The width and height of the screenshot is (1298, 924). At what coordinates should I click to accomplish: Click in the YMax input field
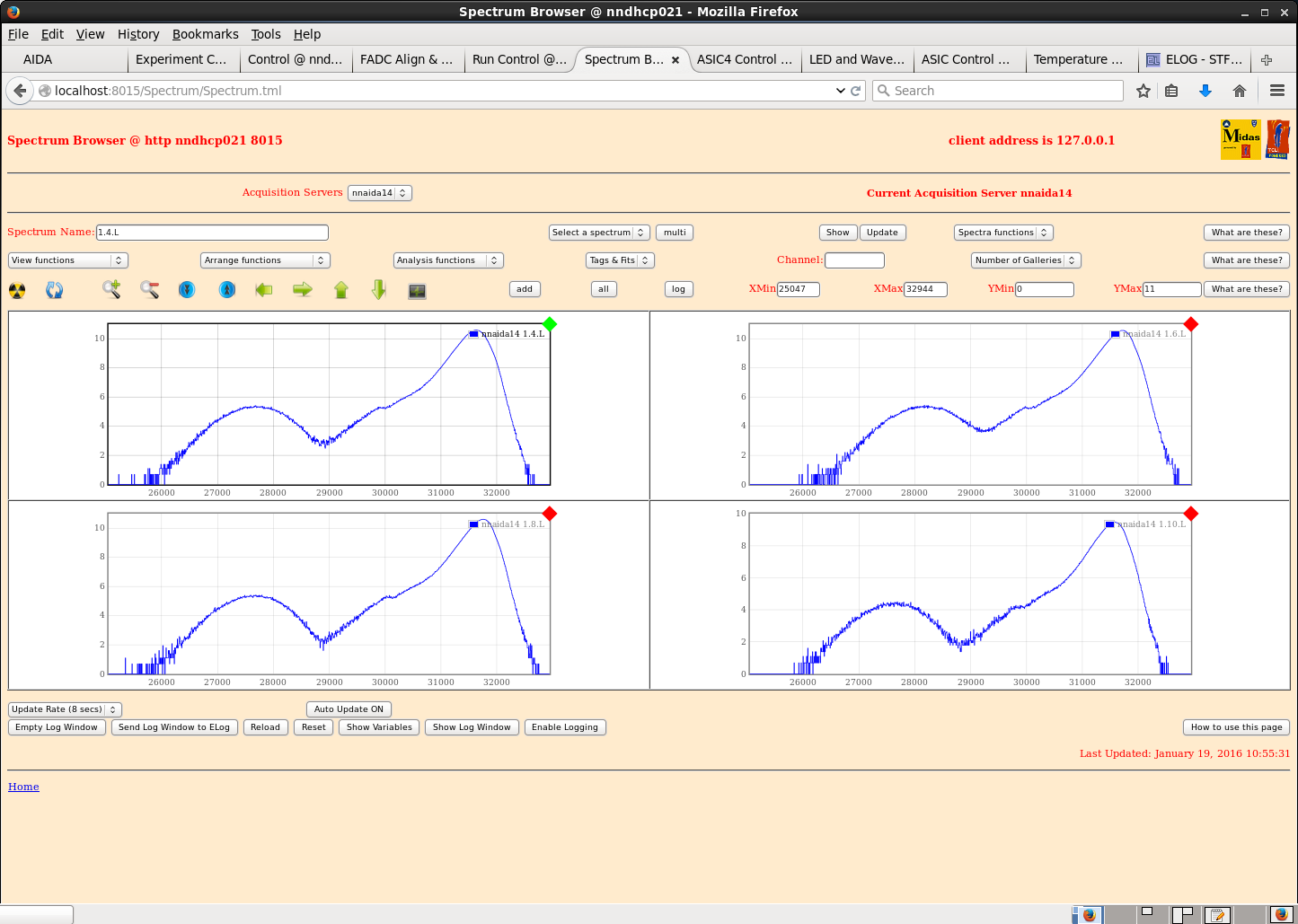coord(1172,289)
